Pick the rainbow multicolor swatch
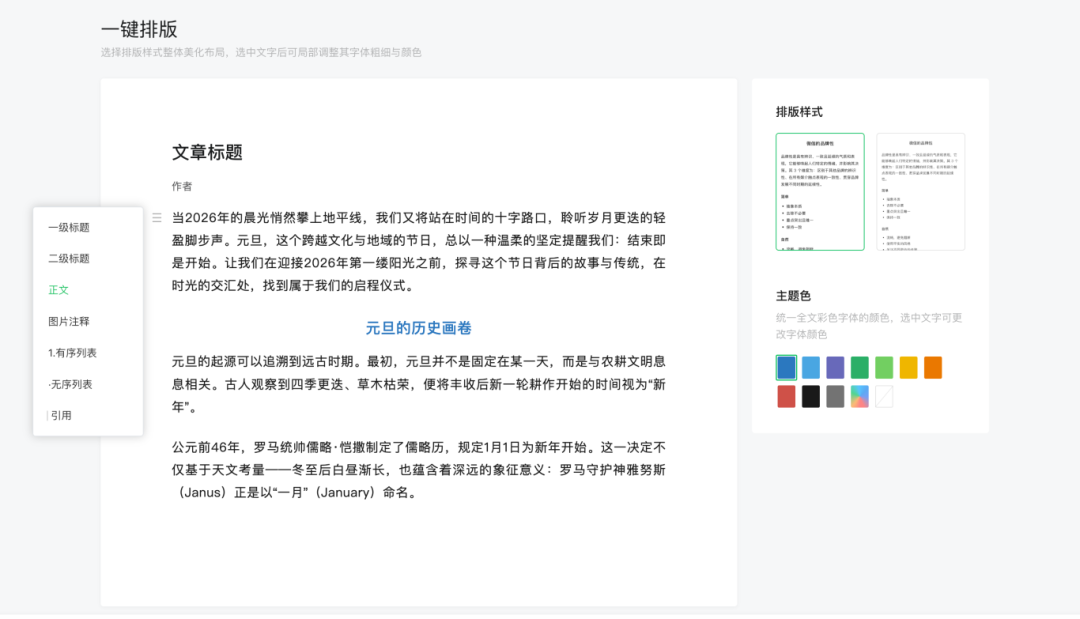The image size is (1080, 619). [859, 396]
